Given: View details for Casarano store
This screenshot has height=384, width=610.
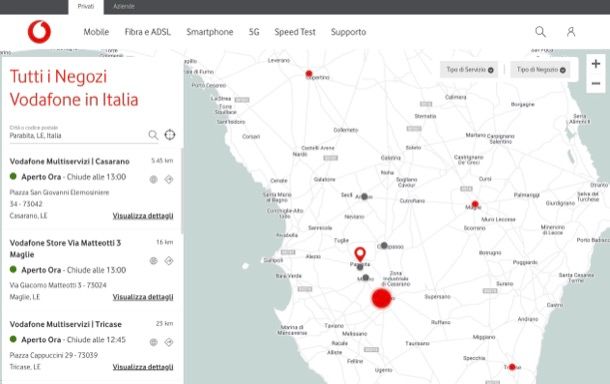Looking at the screenshot, I should click(x=143, y=216).
